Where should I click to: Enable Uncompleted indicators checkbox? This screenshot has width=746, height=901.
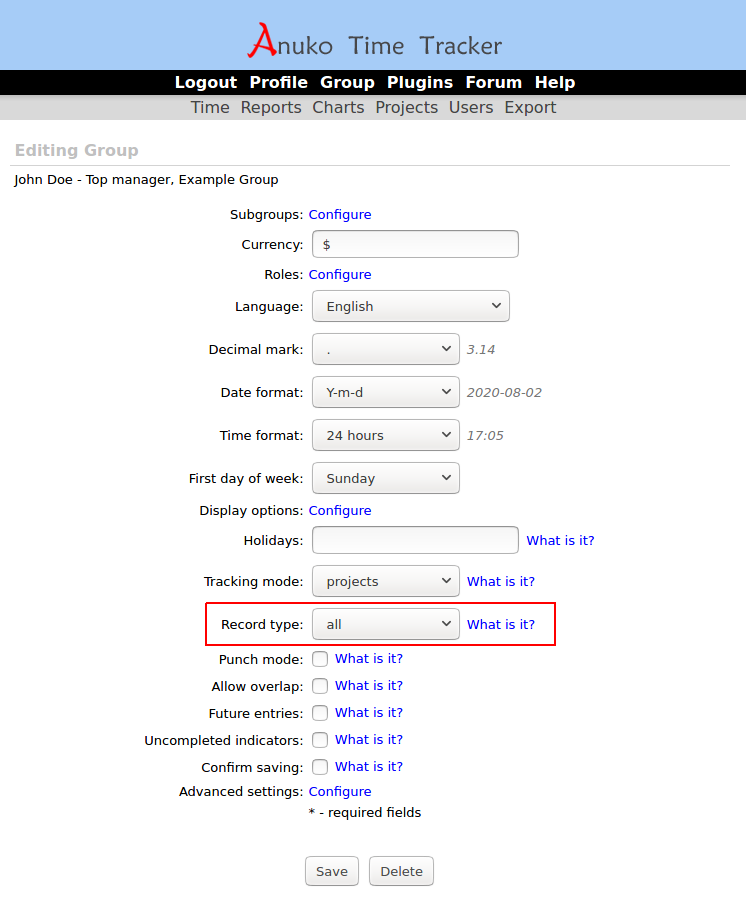tap(320, 740)
